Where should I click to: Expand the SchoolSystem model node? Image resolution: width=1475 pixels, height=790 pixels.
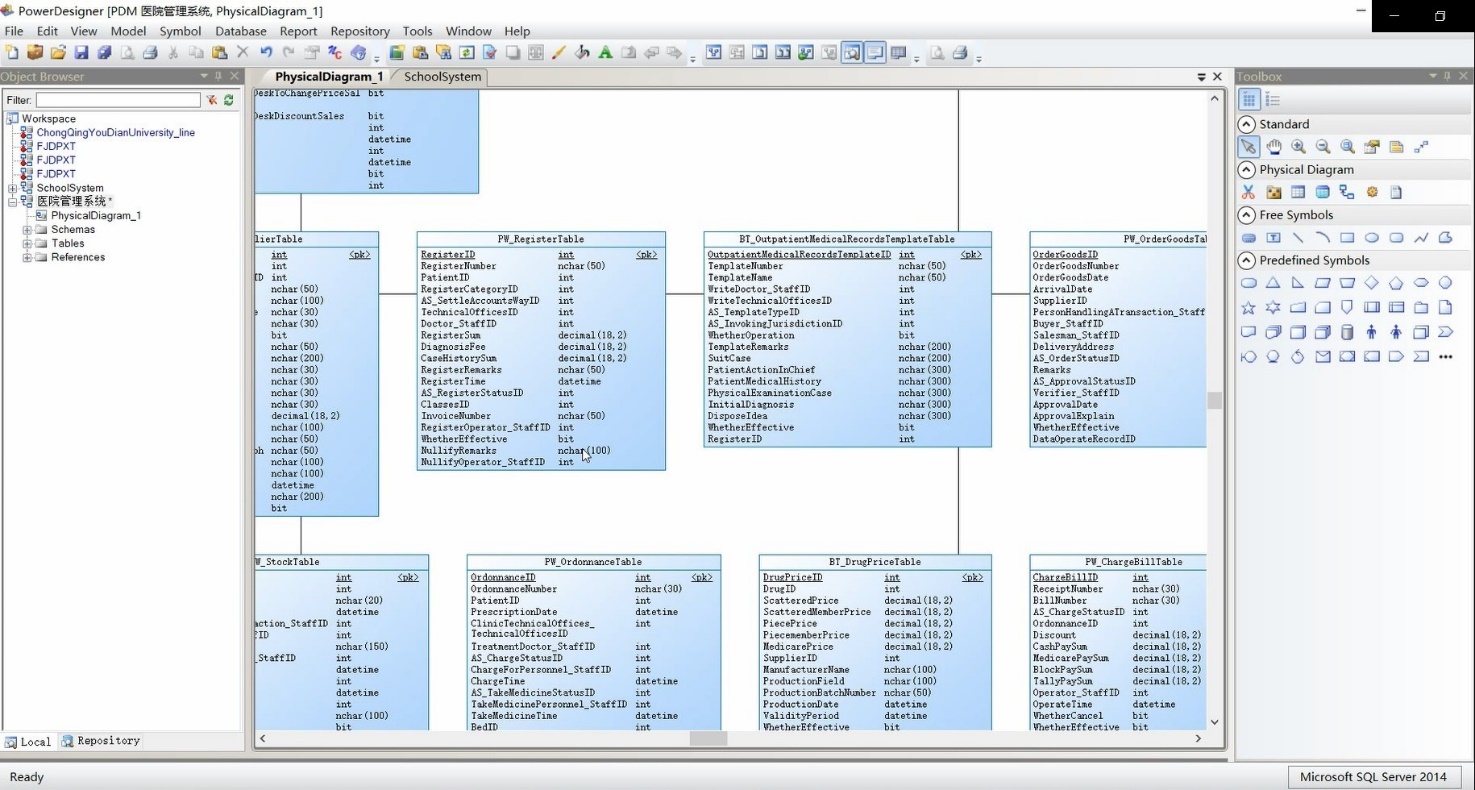[x=12, y=188]
